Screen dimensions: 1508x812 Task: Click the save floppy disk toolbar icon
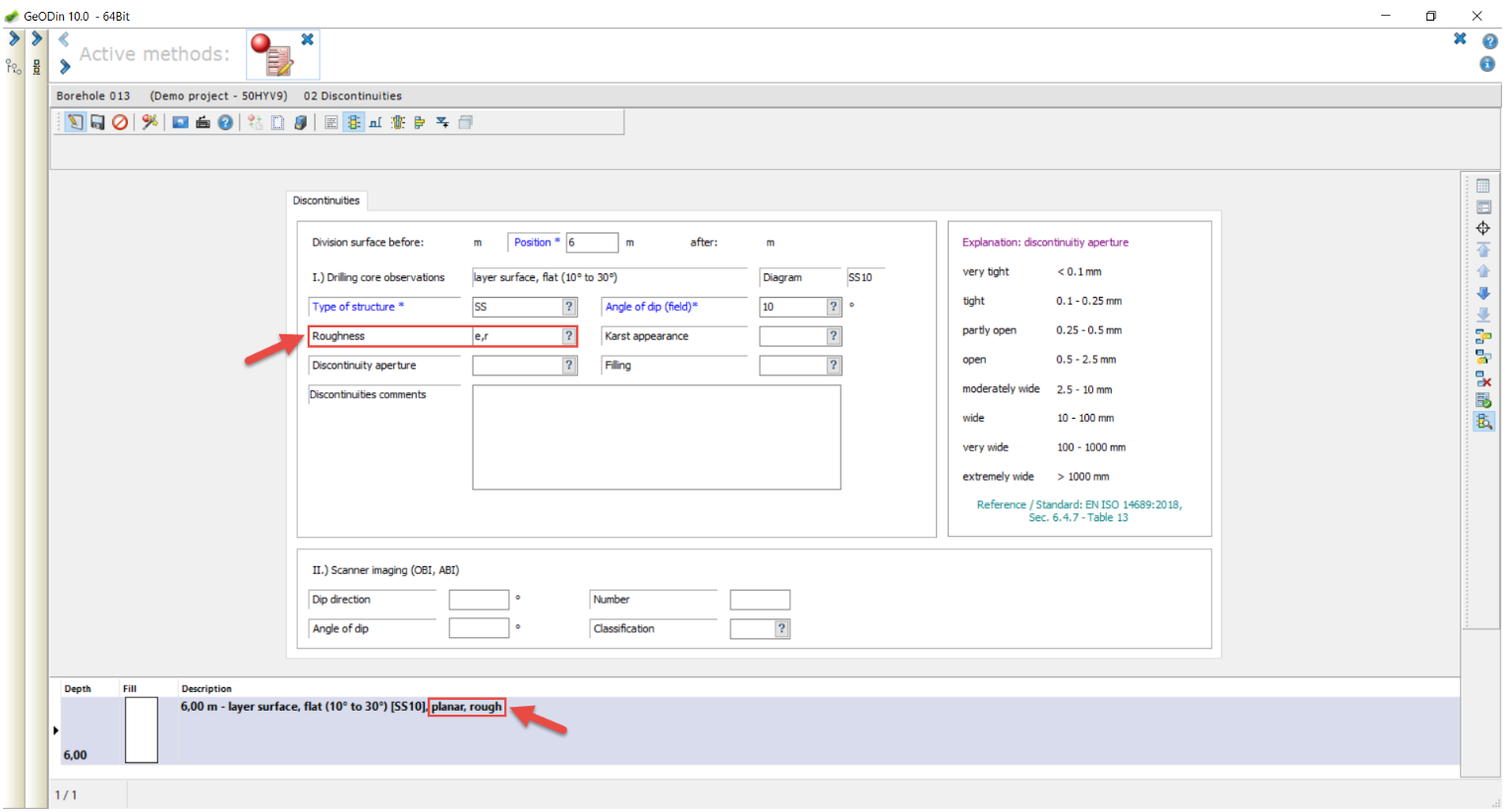tap(97, 123)
